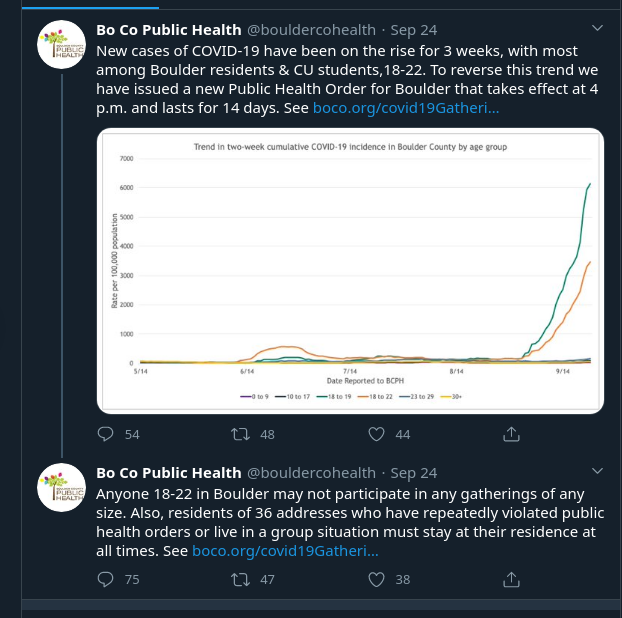
Task: Like the tweet about gathering restrictions
Action: click(x=377, y=579)
